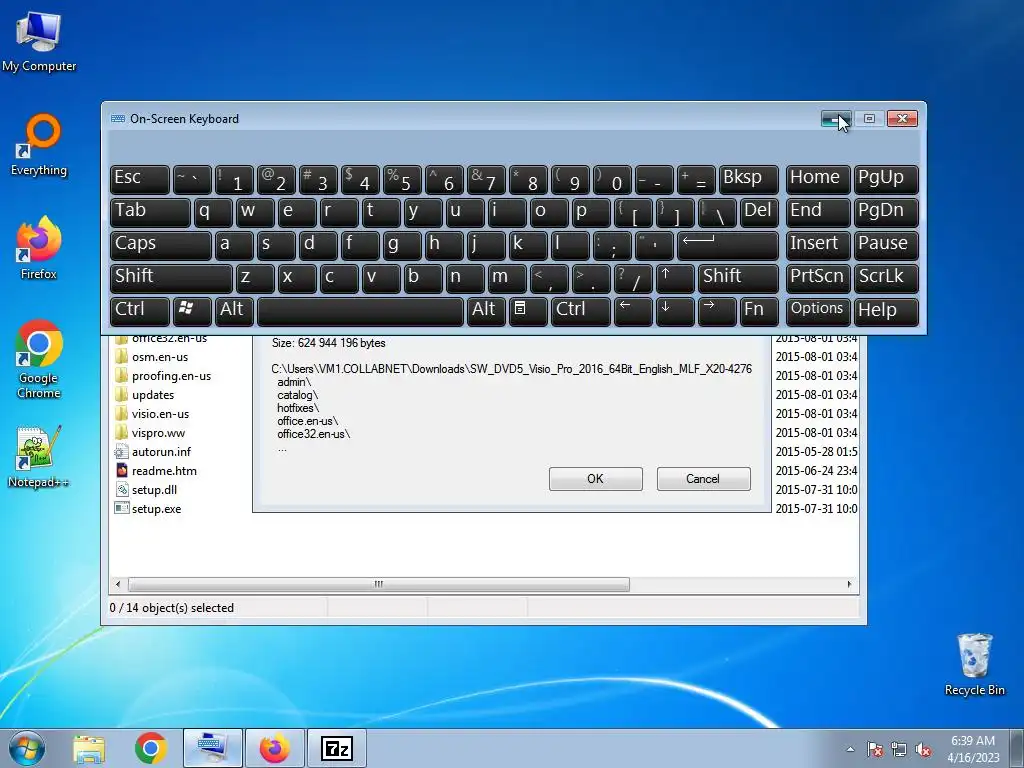Cancel the 7-Zip dialog
Image resolution: width=1024 pixels, height=768 pixels.
point(703,479)
